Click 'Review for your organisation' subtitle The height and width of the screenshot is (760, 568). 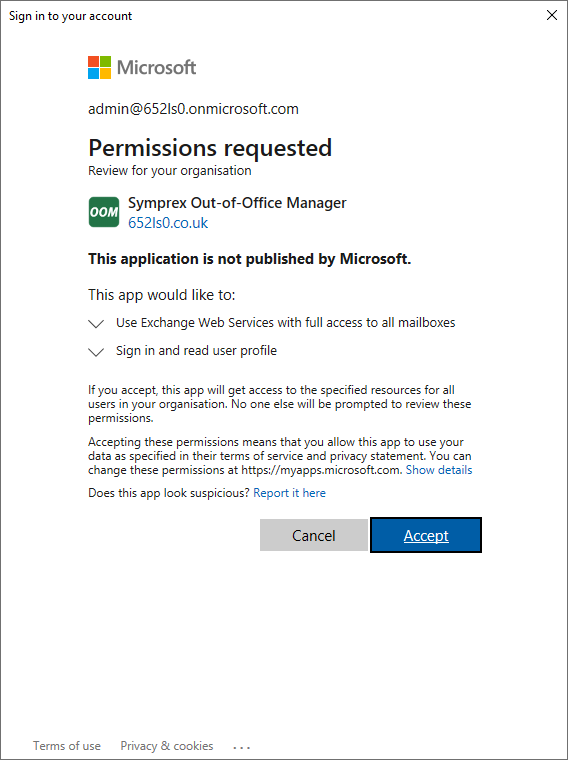pos(170,171)
